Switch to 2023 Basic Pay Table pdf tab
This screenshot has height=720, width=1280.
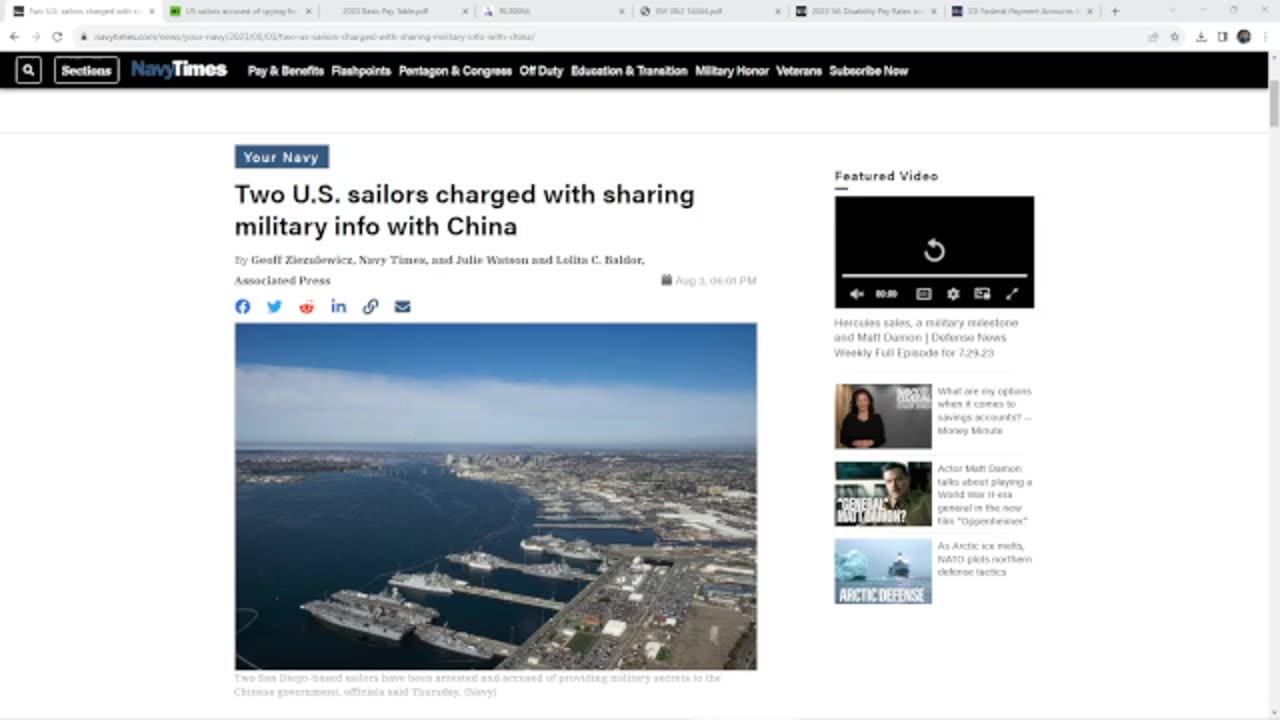pyautogui.click(x=385, y=11)
